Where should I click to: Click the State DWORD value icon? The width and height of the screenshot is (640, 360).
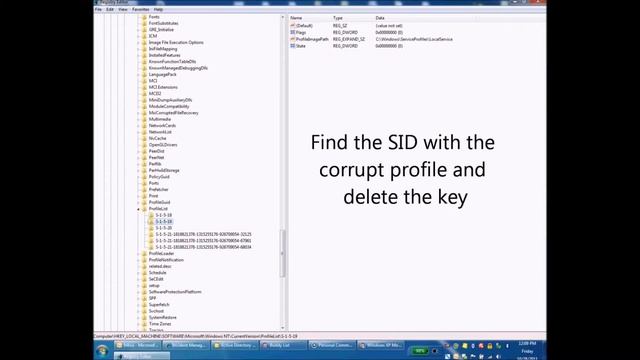293,46
